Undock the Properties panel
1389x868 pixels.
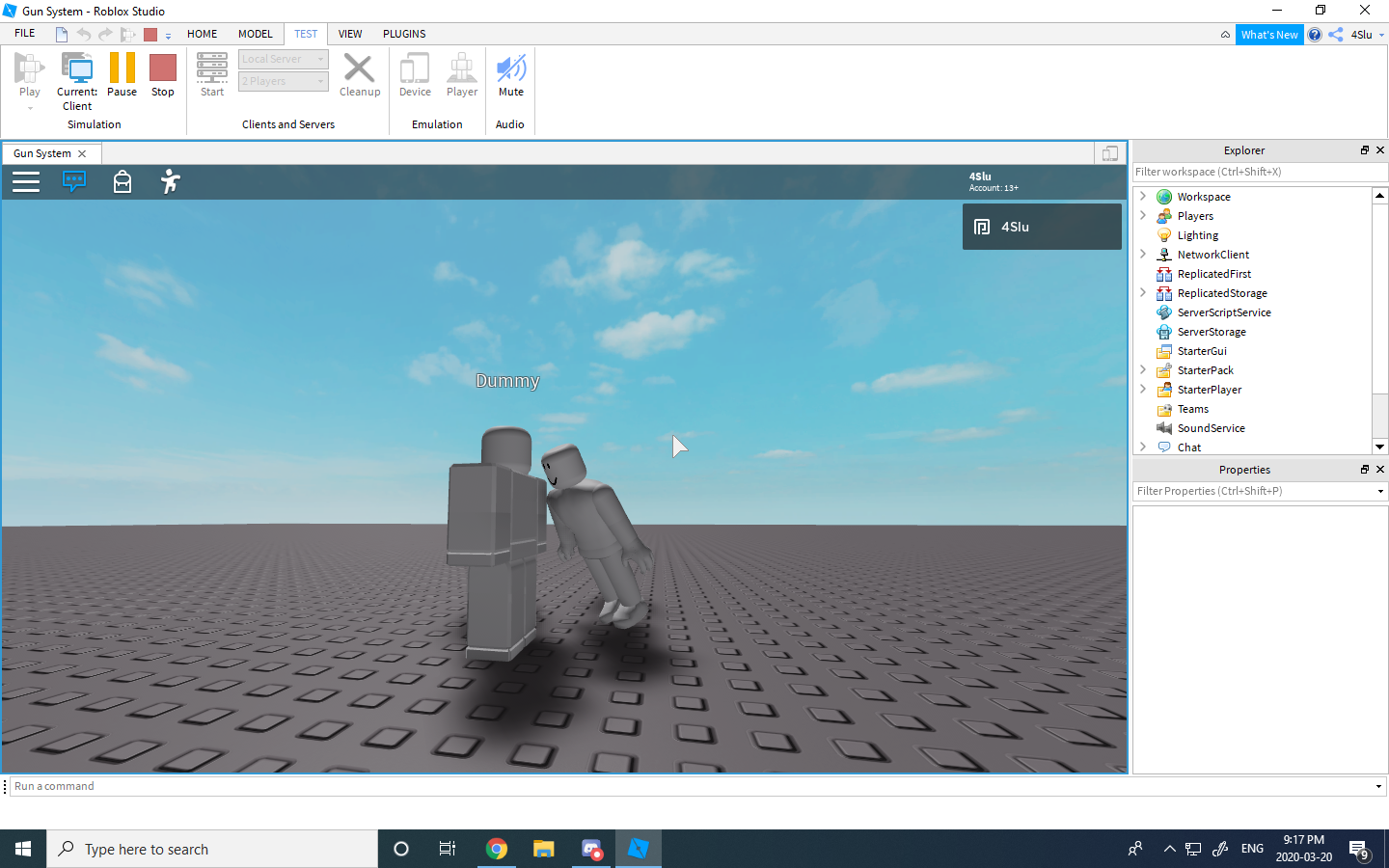click(1365, 470)
